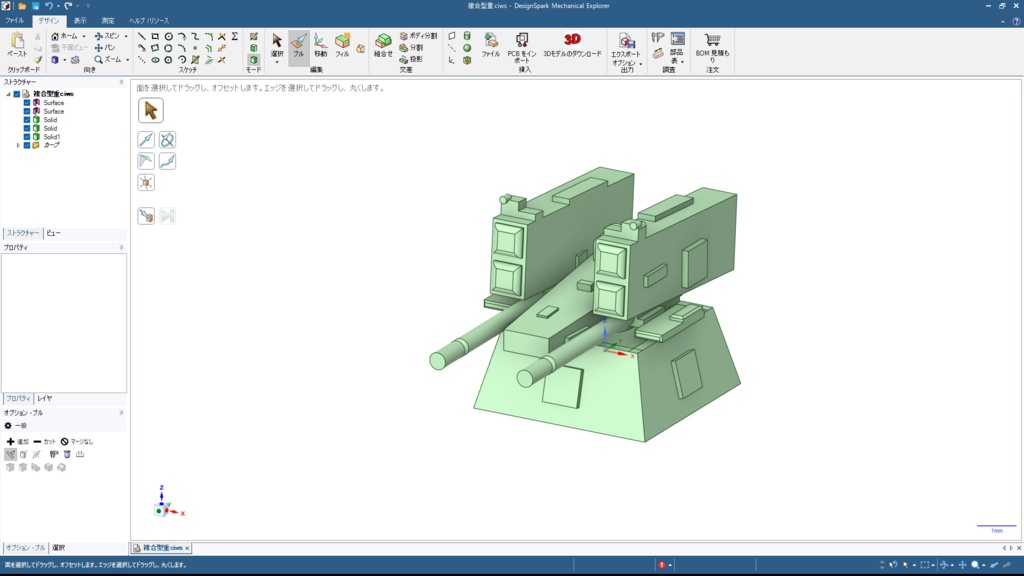Image resolution: width=1024 pixels, height=576 pixels.
Task: Select the large arrow select tool in viewport
Action: (x=151, y=110)
